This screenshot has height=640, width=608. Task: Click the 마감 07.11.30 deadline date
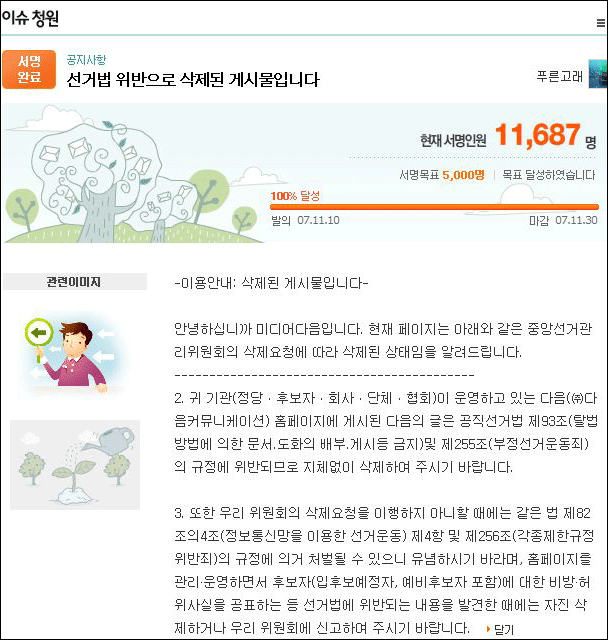click(x=563, y=220)
